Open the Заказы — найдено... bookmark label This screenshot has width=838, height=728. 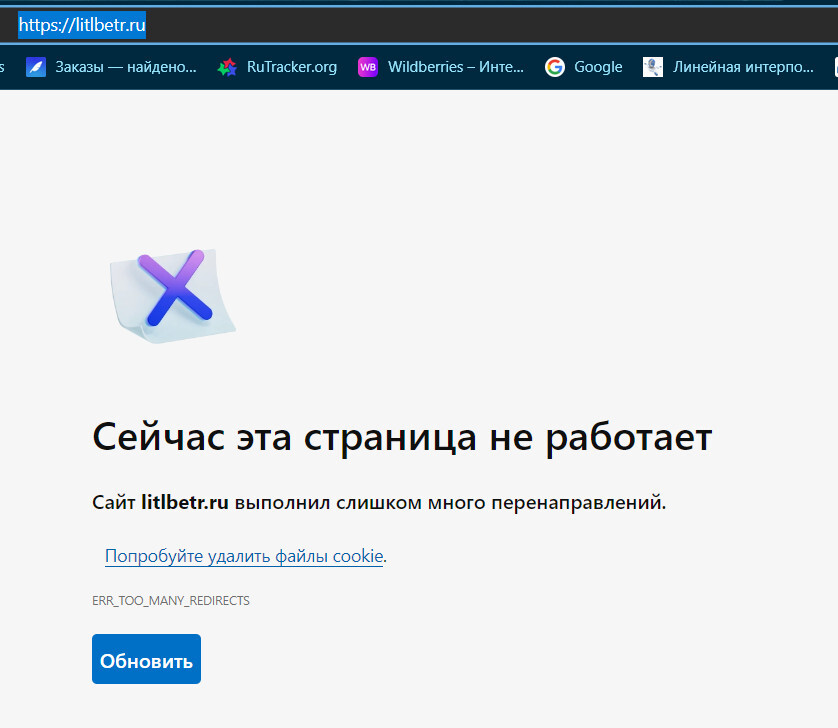[x=126, y=67]
